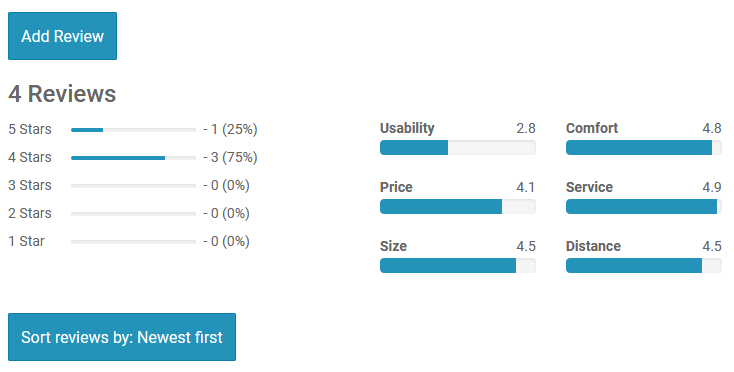Image resolution: width=734 pixels, height=372 pixels.
Task: Click the 1 Star rating bar
Action: [x=133, y=242]
